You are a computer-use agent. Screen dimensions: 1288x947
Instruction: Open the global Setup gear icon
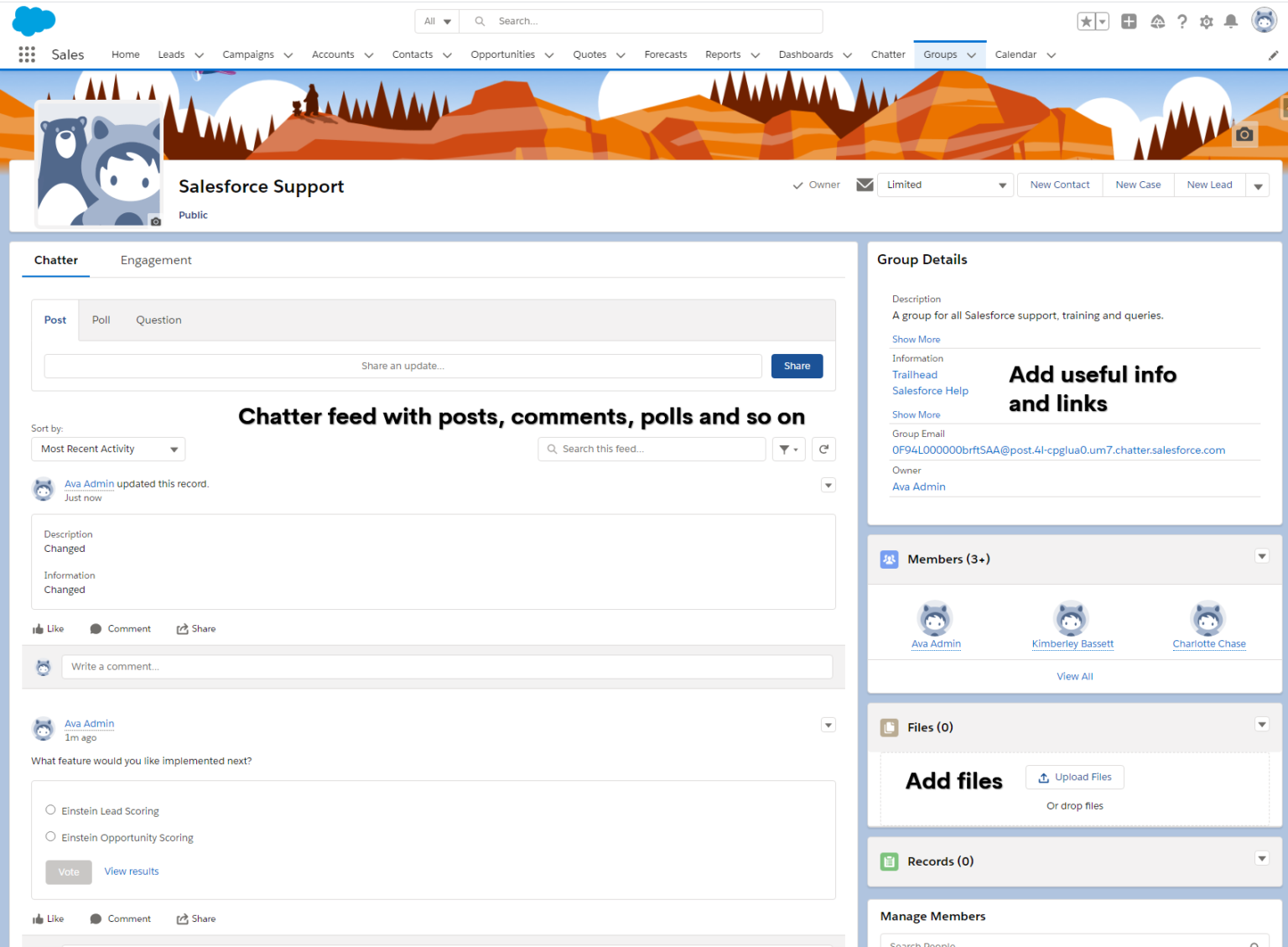[x=1206, y=21]
